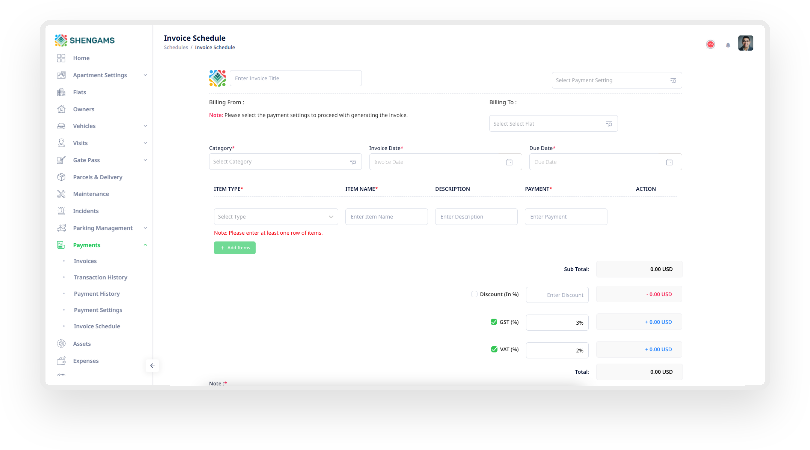Go to Home in sidebar menu
Screen dimensions: 810x450
(81, 58)
